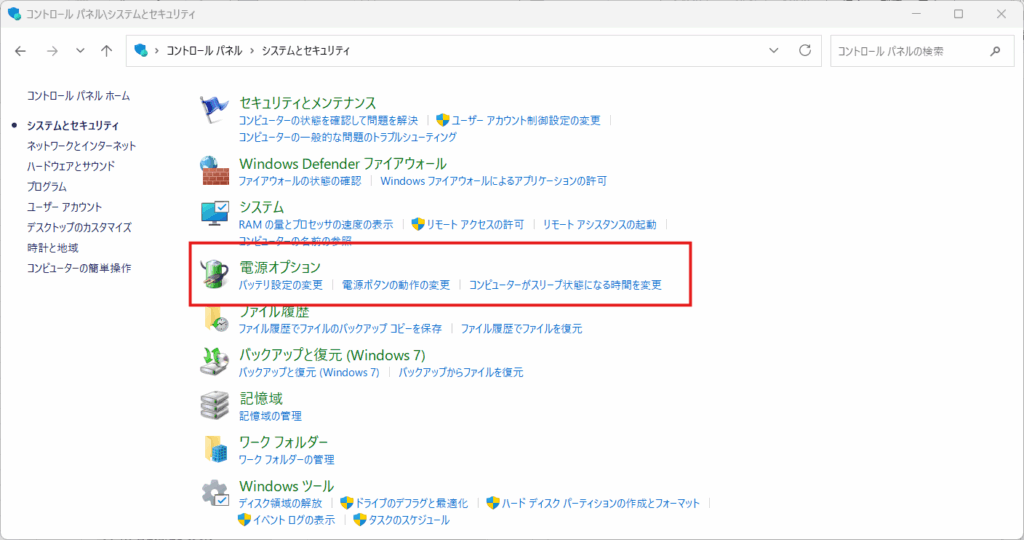
Task: Open Windows ファイアウォールによるアプリケーションの許可
Action: [494, 181]
